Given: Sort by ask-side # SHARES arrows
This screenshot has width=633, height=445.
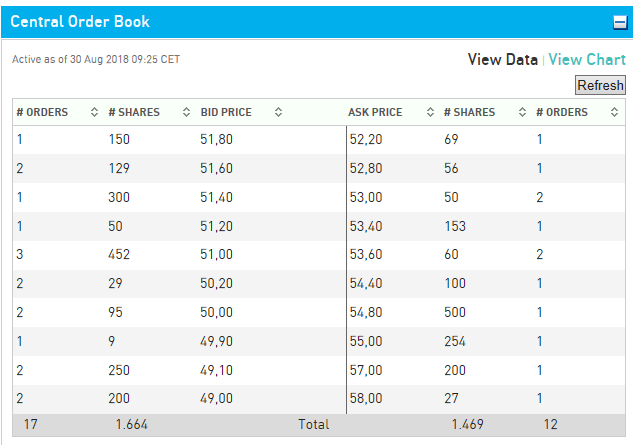Looking at the screenshot, I should [x=522, y=112].
